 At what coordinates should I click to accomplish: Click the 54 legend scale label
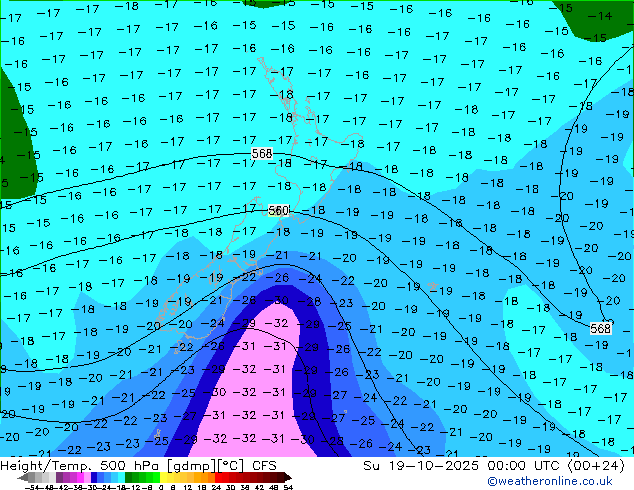[287, 487]
